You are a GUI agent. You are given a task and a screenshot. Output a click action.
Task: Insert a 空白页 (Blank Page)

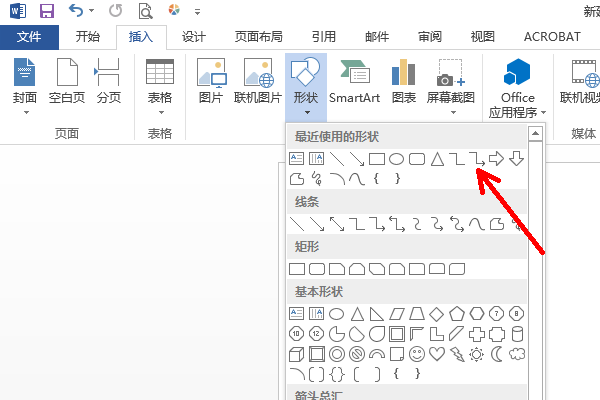coord(67,81)
